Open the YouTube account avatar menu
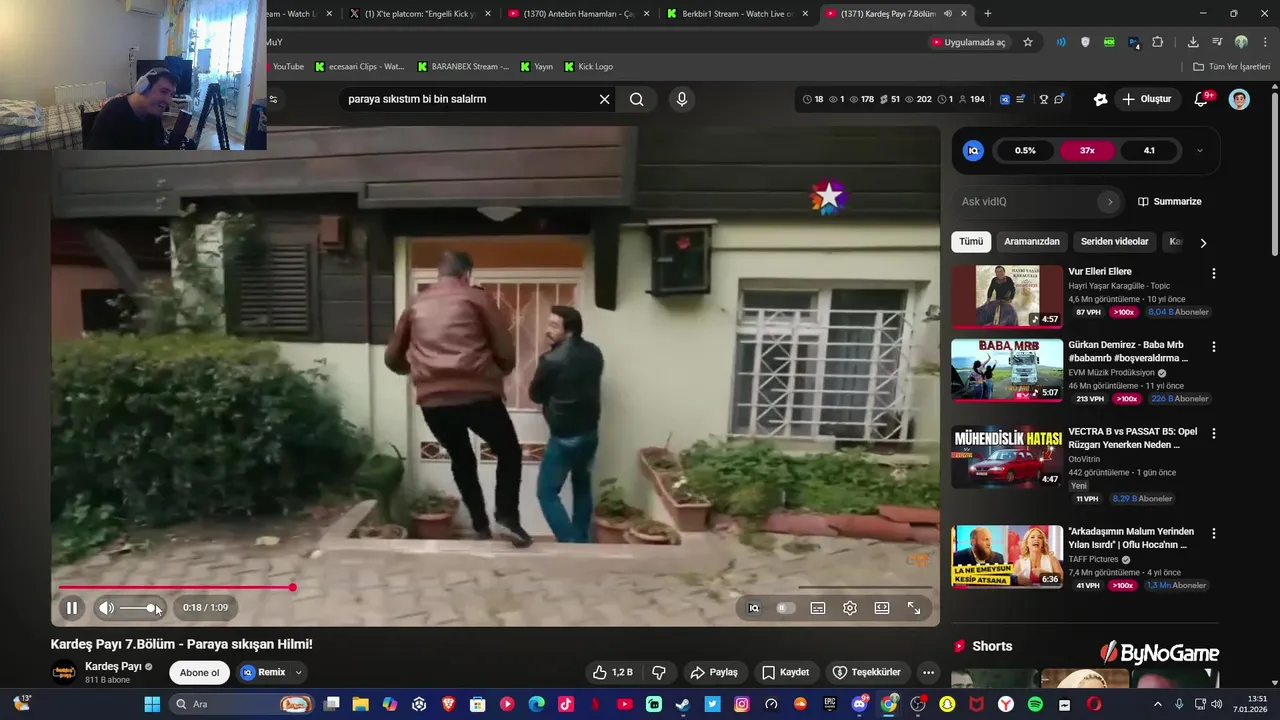This screenshot has height=720, width=1280. coord(1239,99)
